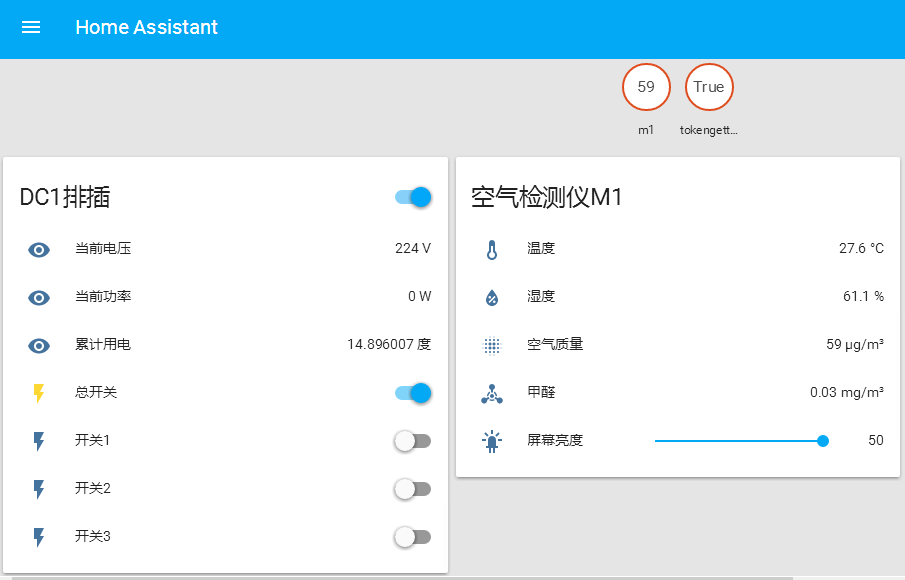Open the 湿度 entity label
This screenshot has height=580, width=905.
(x=541, y=297)
